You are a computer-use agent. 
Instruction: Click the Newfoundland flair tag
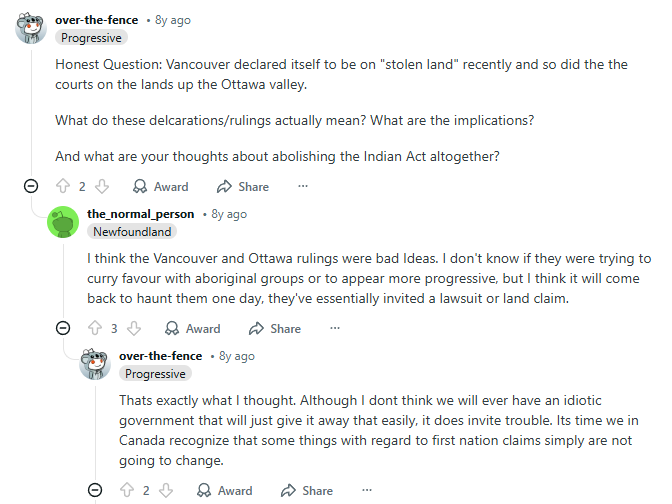click(132, 232)
